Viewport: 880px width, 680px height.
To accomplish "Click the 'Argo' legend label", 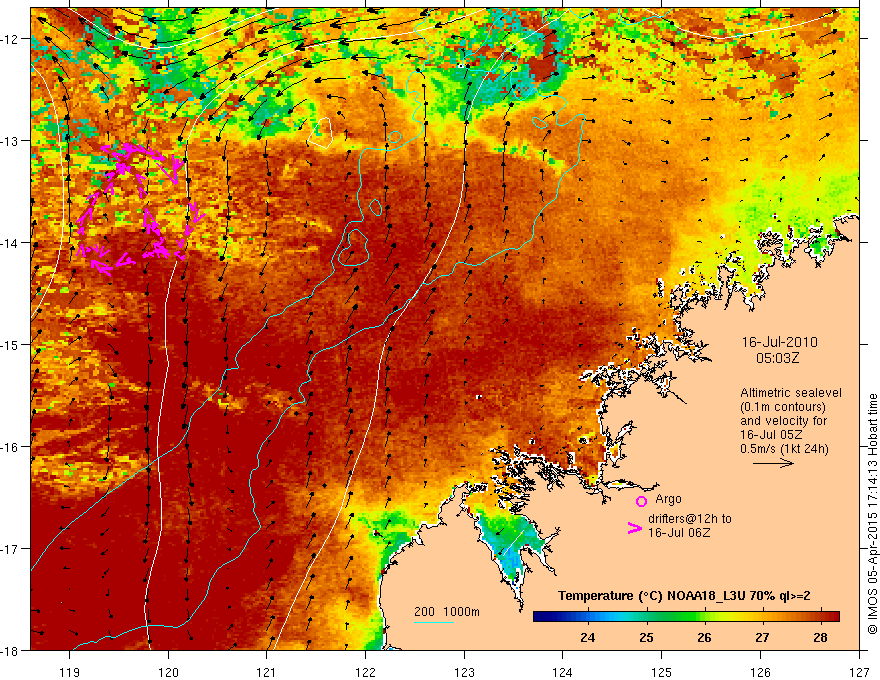I will tap(668, 499).
